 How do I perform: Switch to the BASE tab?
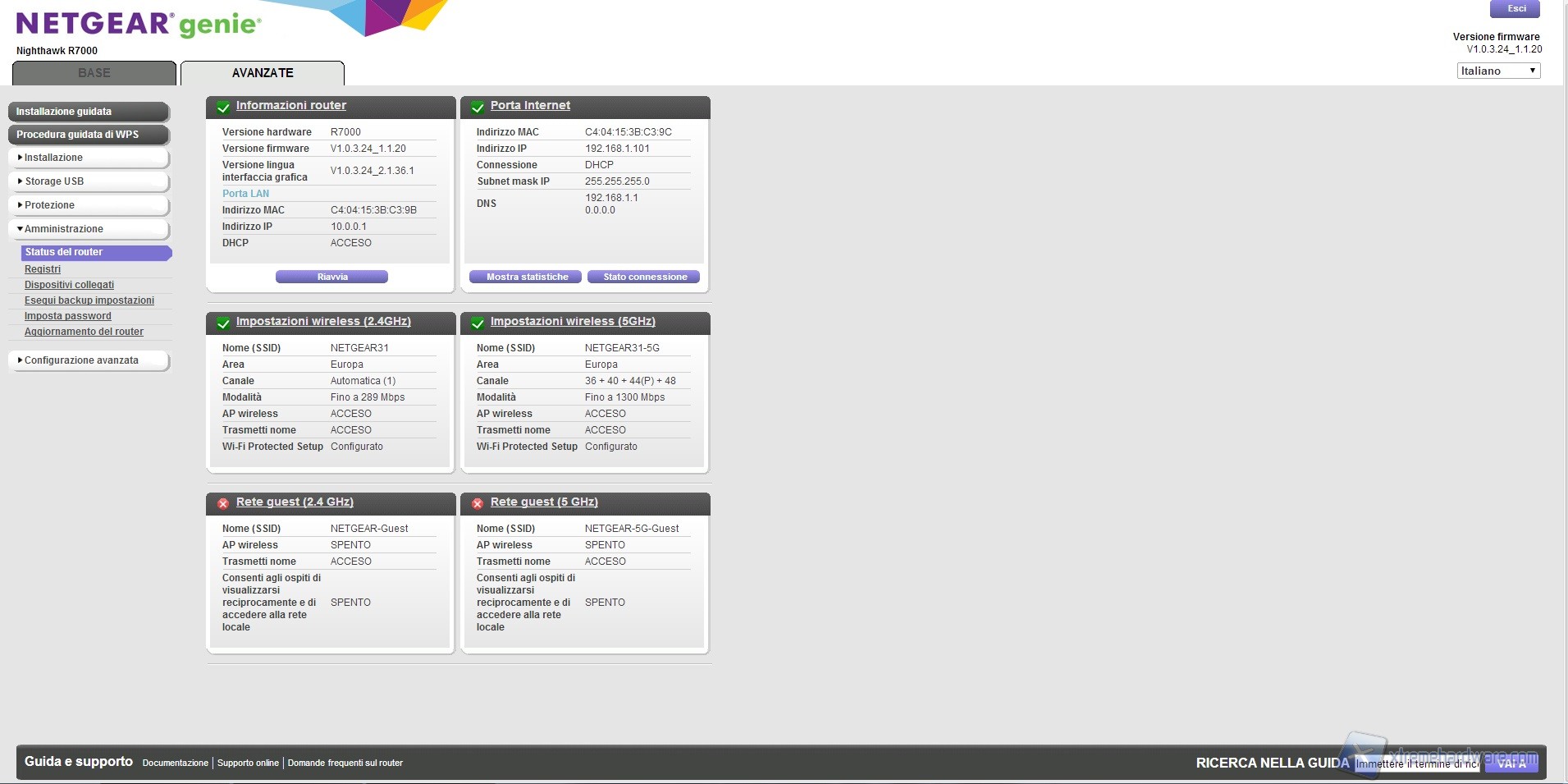pos(94,73)
